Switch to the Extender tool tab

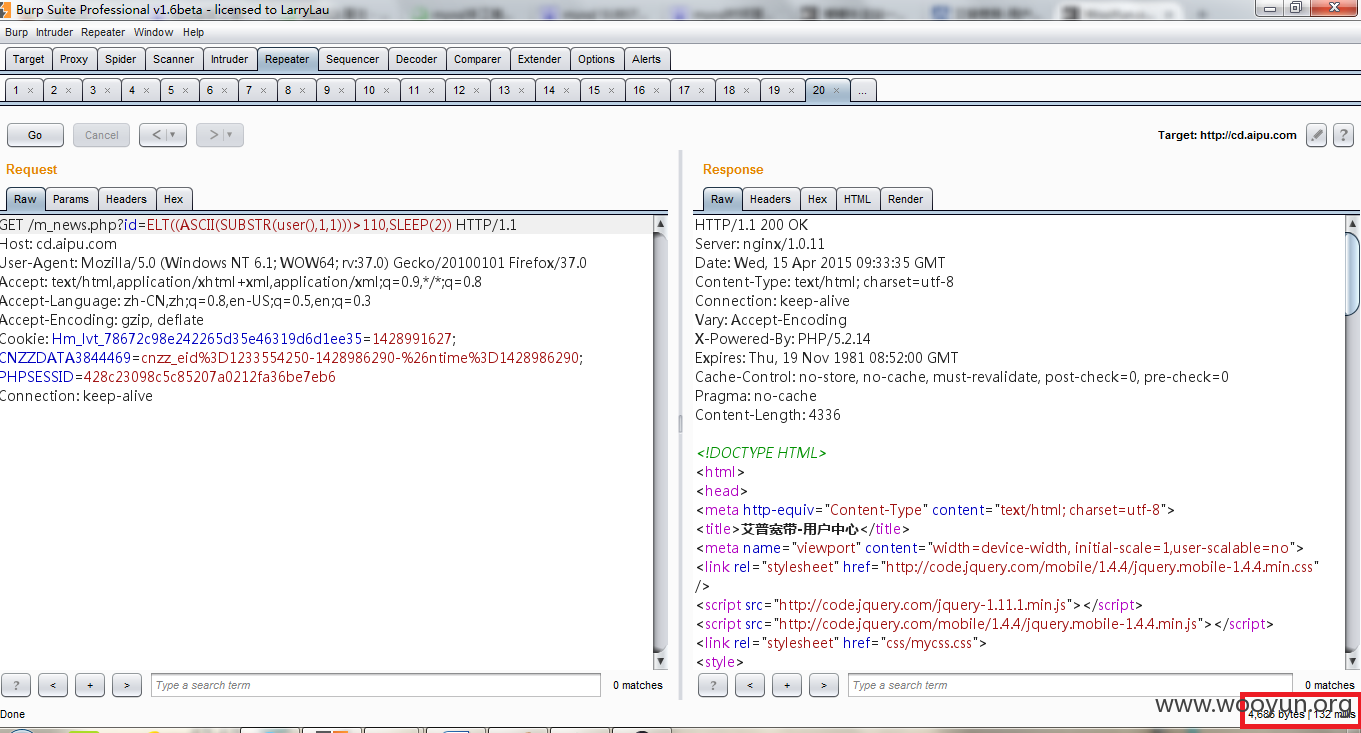539,59
